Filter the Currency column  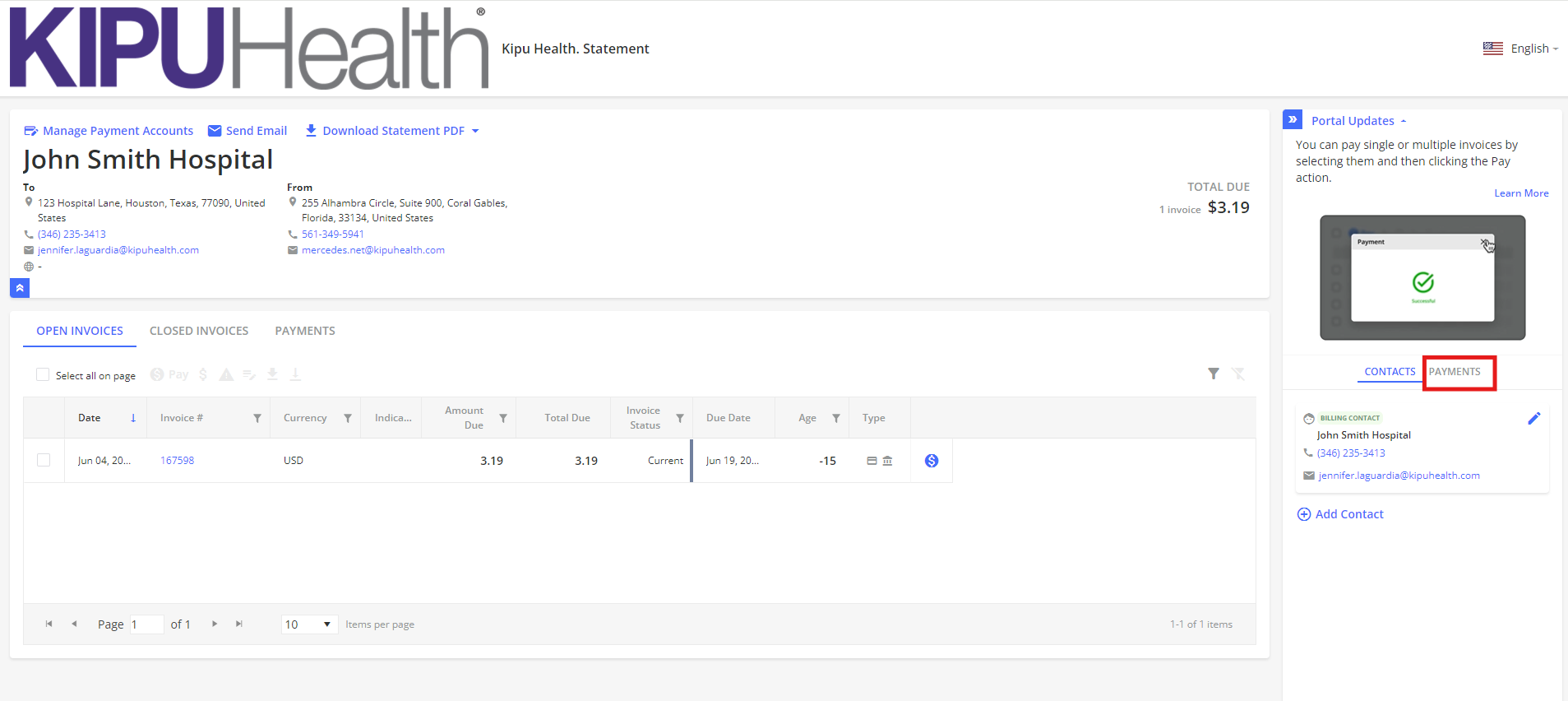click(x=348, y=418)
